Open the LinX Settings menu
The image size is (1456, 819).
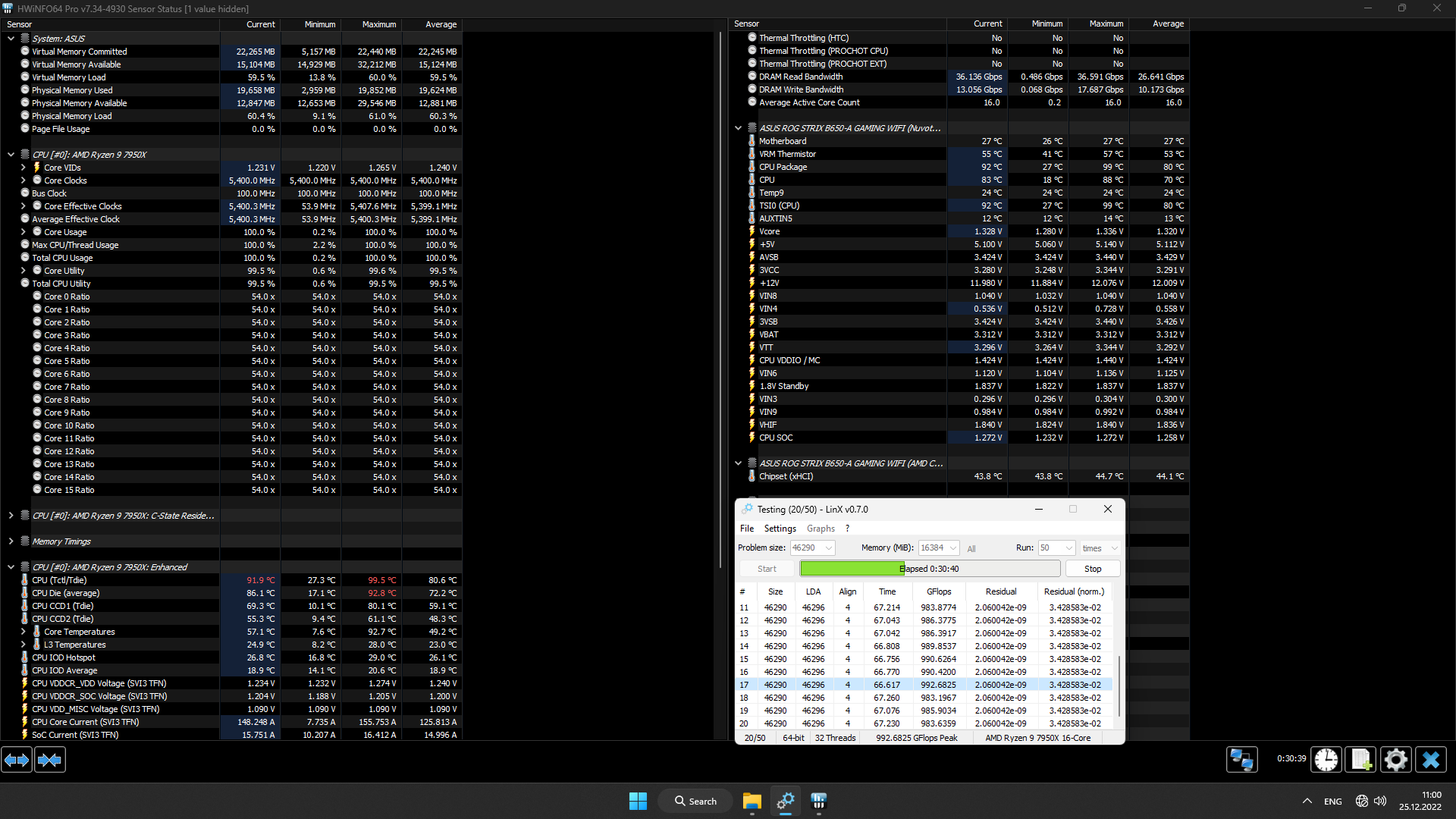780,529
